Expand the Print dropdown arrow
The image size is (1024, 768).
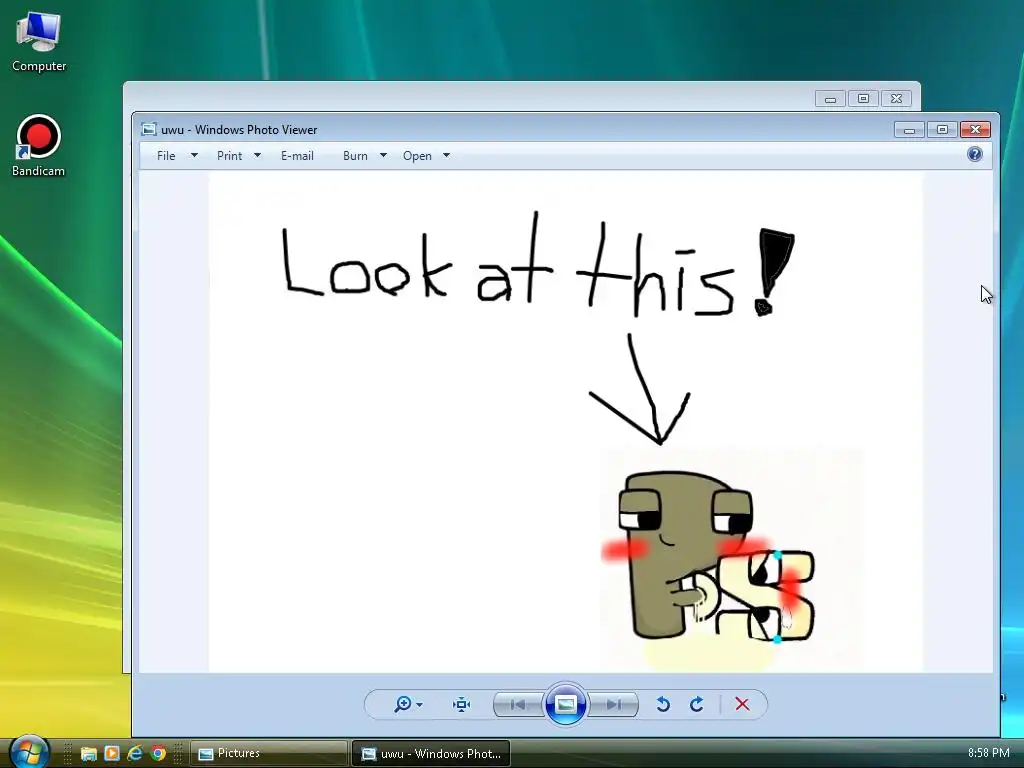(257, 155)
